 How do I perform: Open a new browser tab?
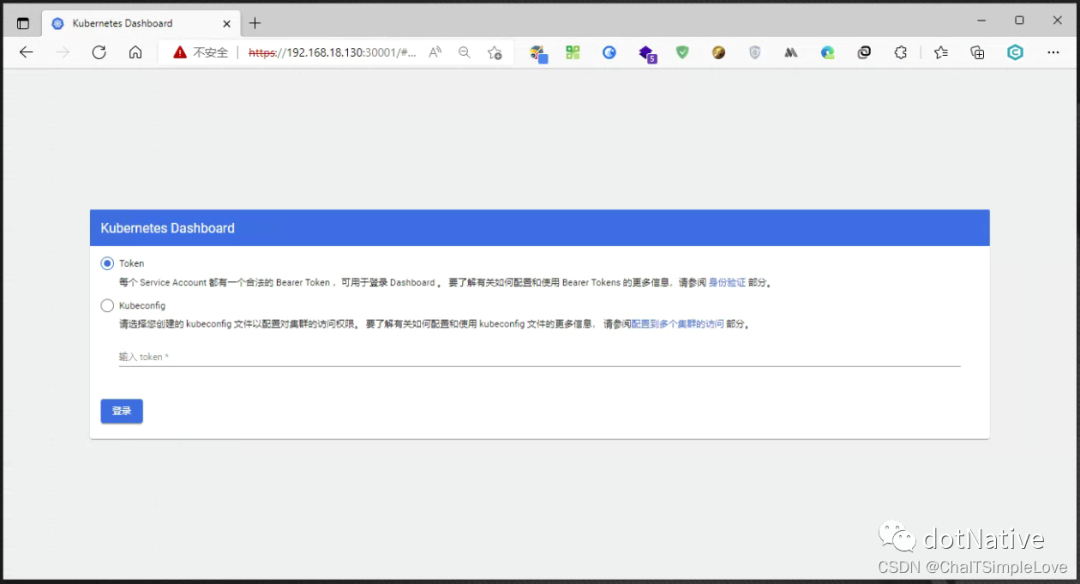254,22
